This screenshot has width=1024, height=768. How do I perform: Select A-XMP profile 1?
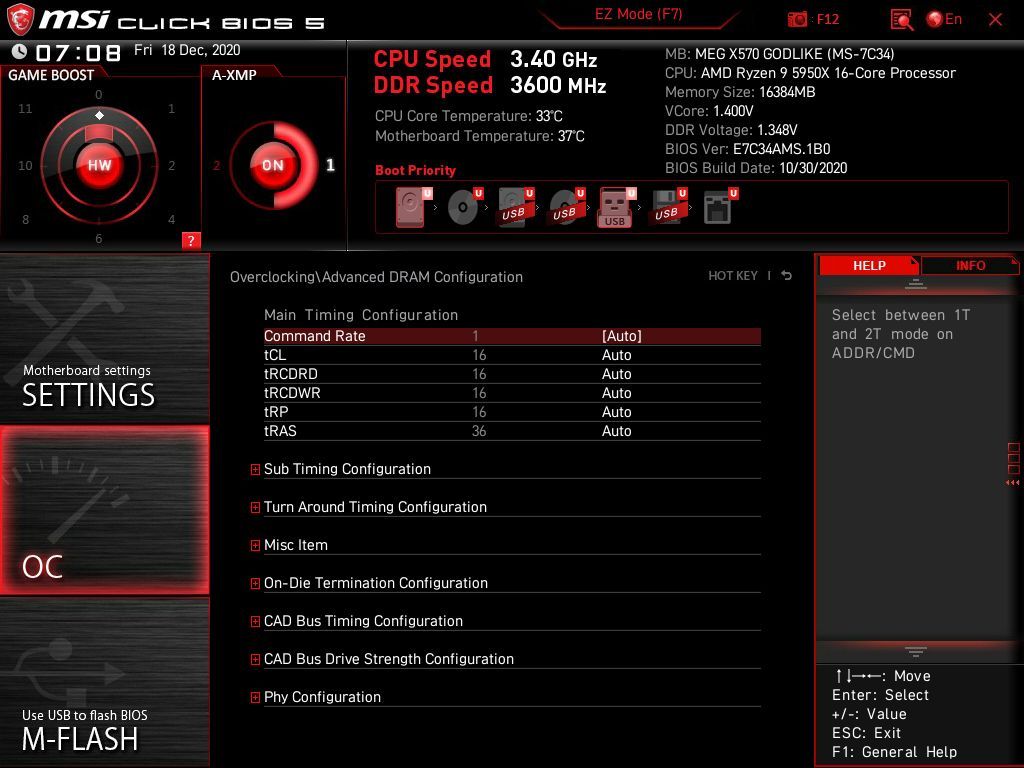click(x=330, y=165)
